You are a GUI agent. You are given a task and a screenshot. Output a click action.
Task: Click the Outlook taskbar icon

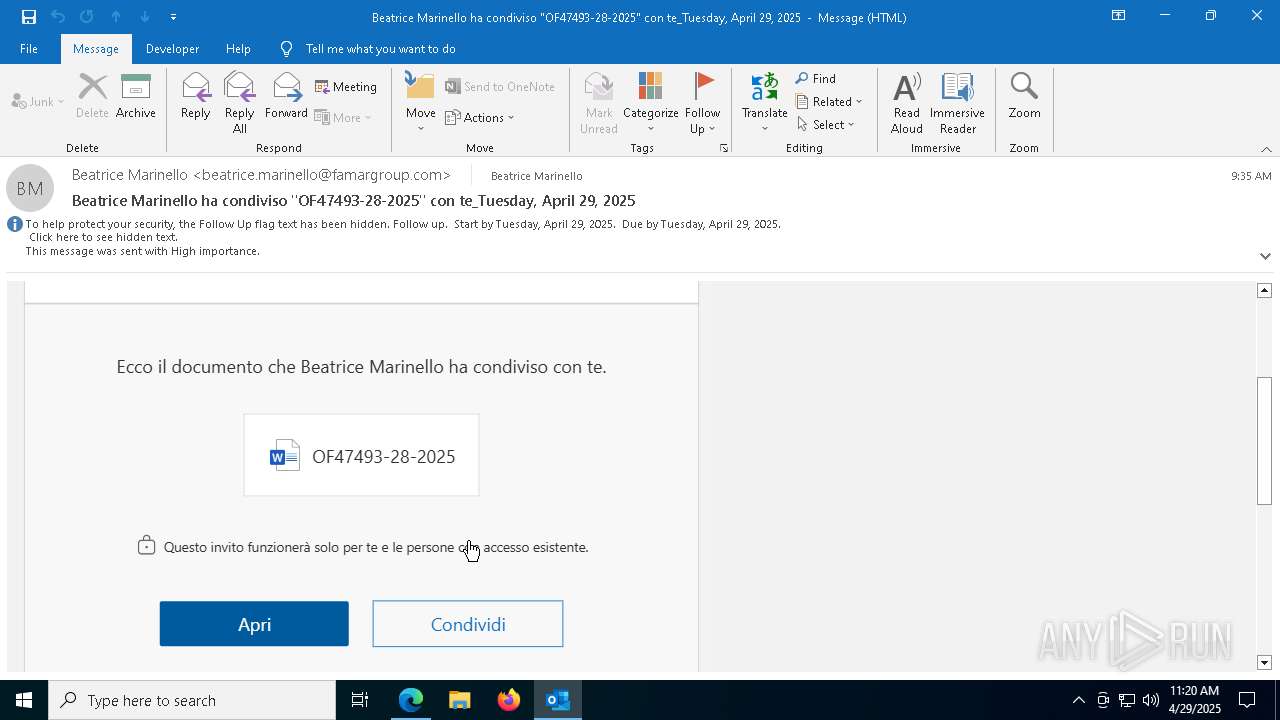pyautogui.click(x=558, y=700)
